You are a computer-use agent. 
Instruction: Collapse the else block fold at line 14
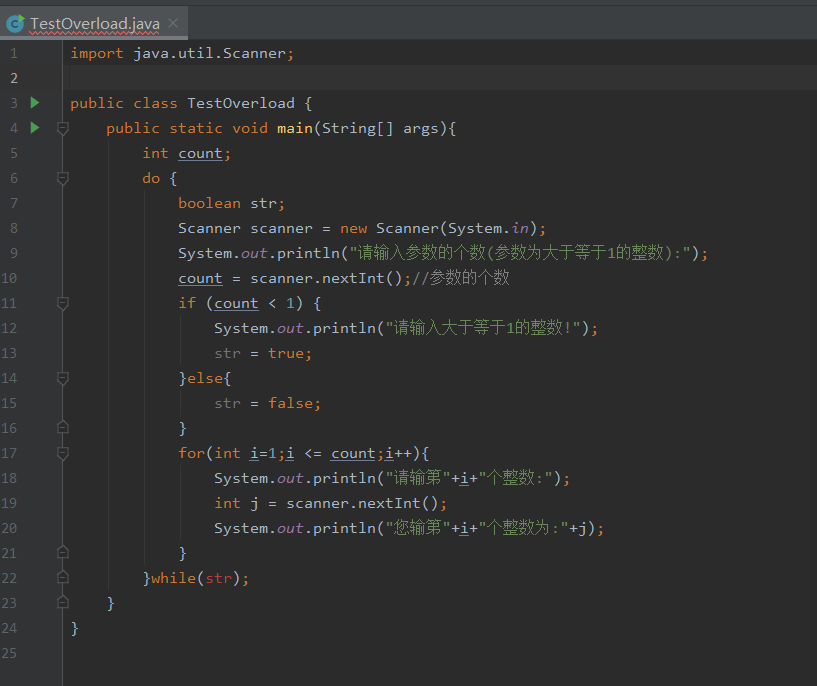click(x=63, y=378)
